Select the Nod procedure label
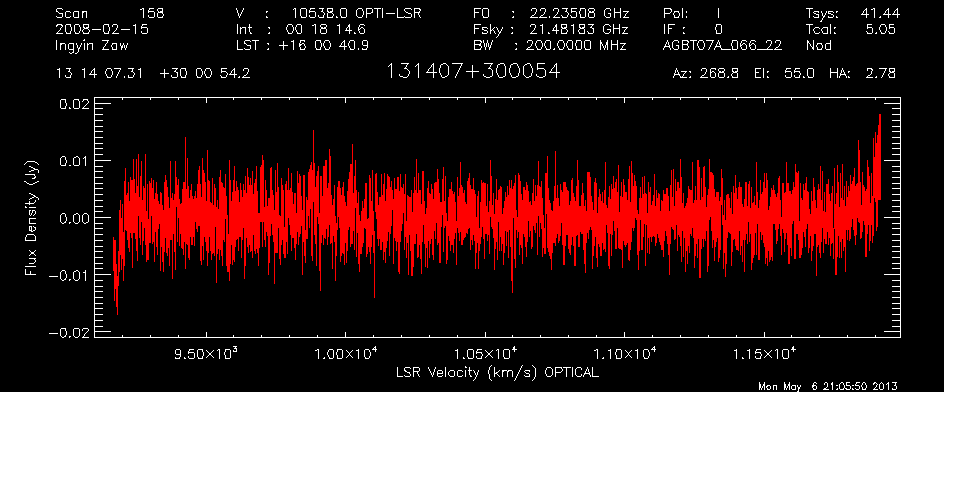The width and height of the screenshot is (962, 490). coord(818,45)
